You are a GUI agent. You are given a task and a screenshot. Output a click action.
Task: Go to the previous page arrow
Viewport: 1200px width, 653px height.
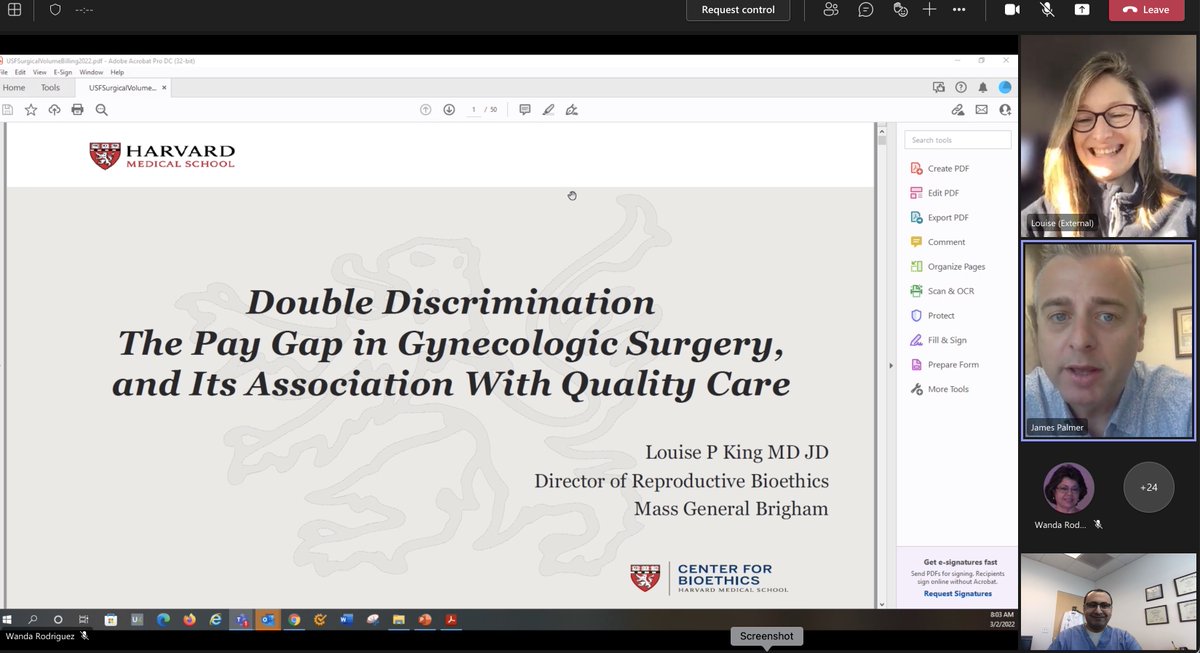pyautogui.click(x=425, y=110)
